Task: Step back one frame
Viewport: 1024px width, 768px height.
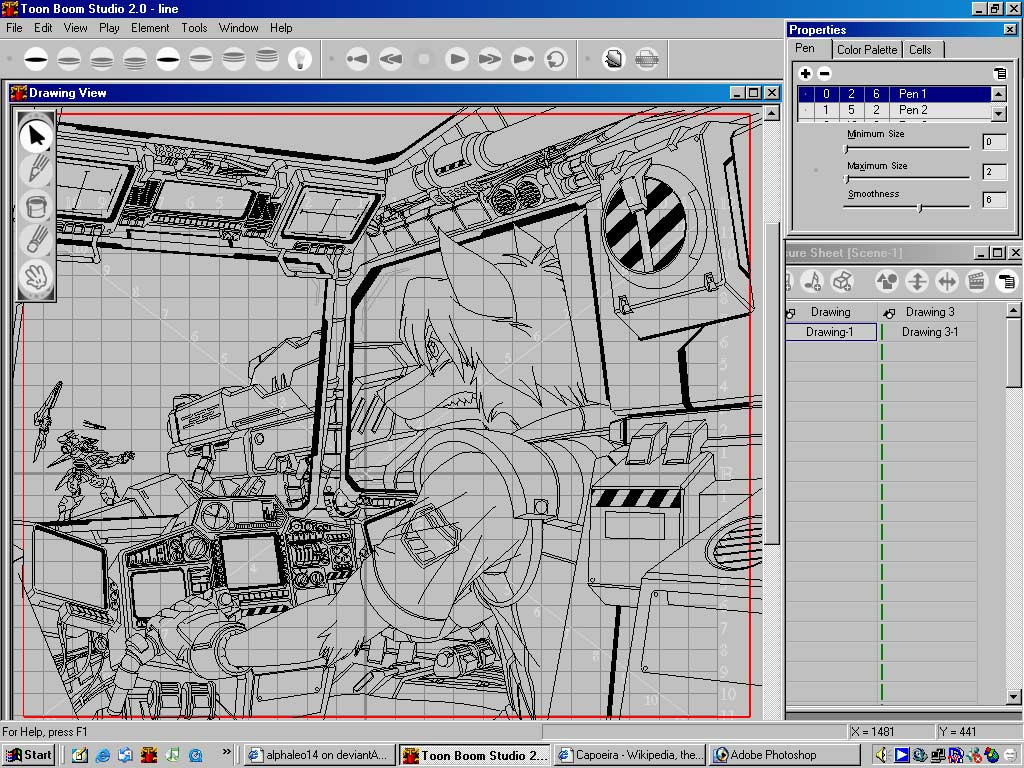Action: [x=391, y=59]
